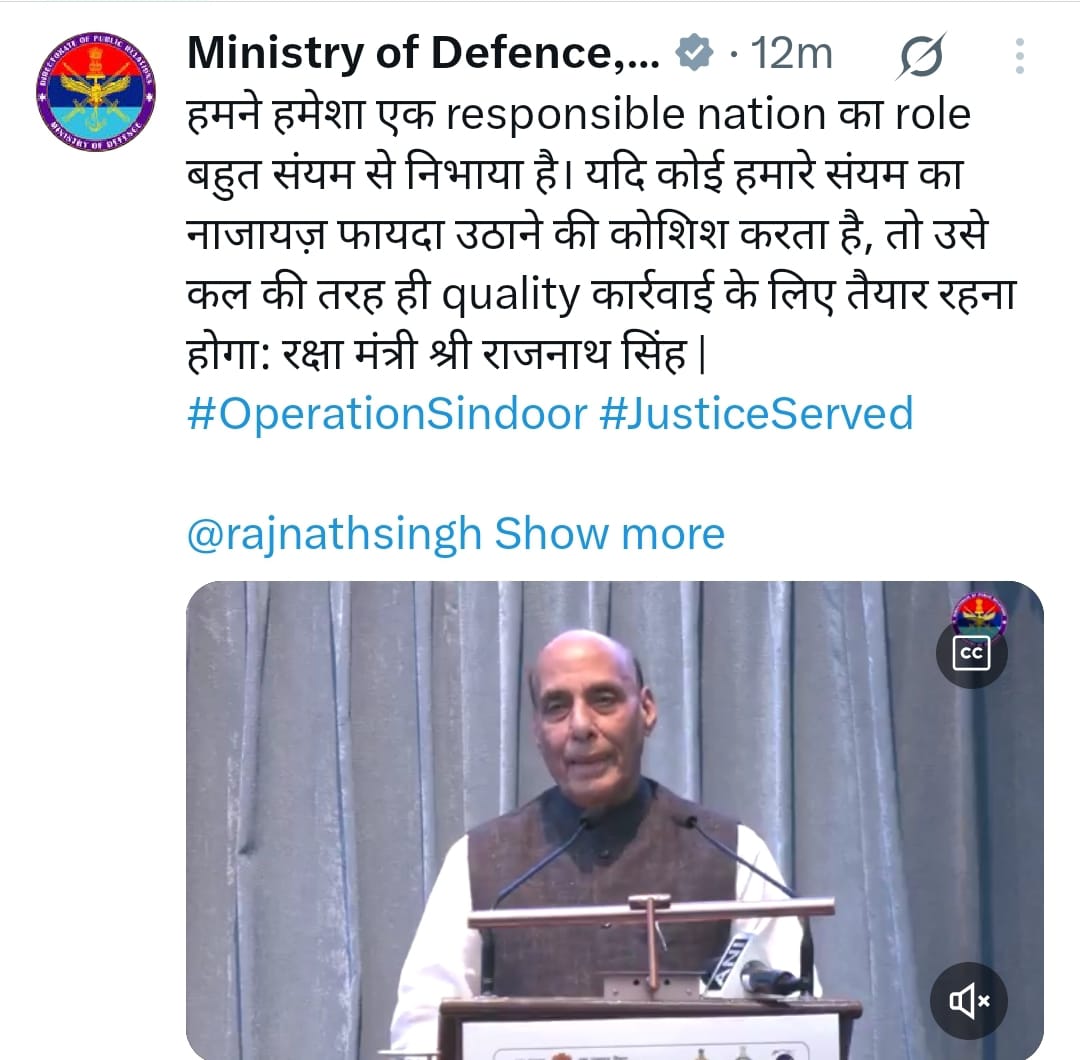This screenshot has width=1080, height=1060.
Task: Click the word 'quality' in the tweet
Action: pyautogui.click(x=510, y=295)
